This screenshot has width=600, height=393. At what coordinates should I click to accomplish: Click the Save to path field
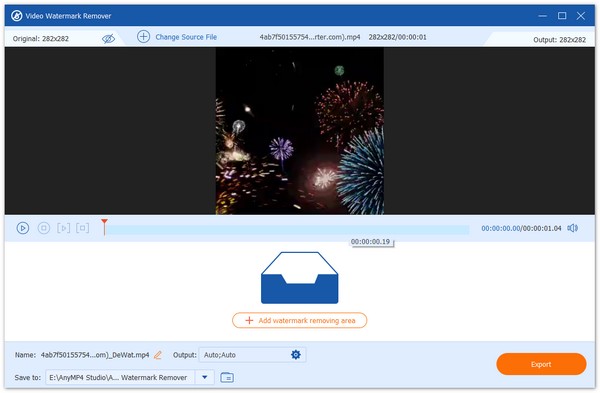pos(120,377)
